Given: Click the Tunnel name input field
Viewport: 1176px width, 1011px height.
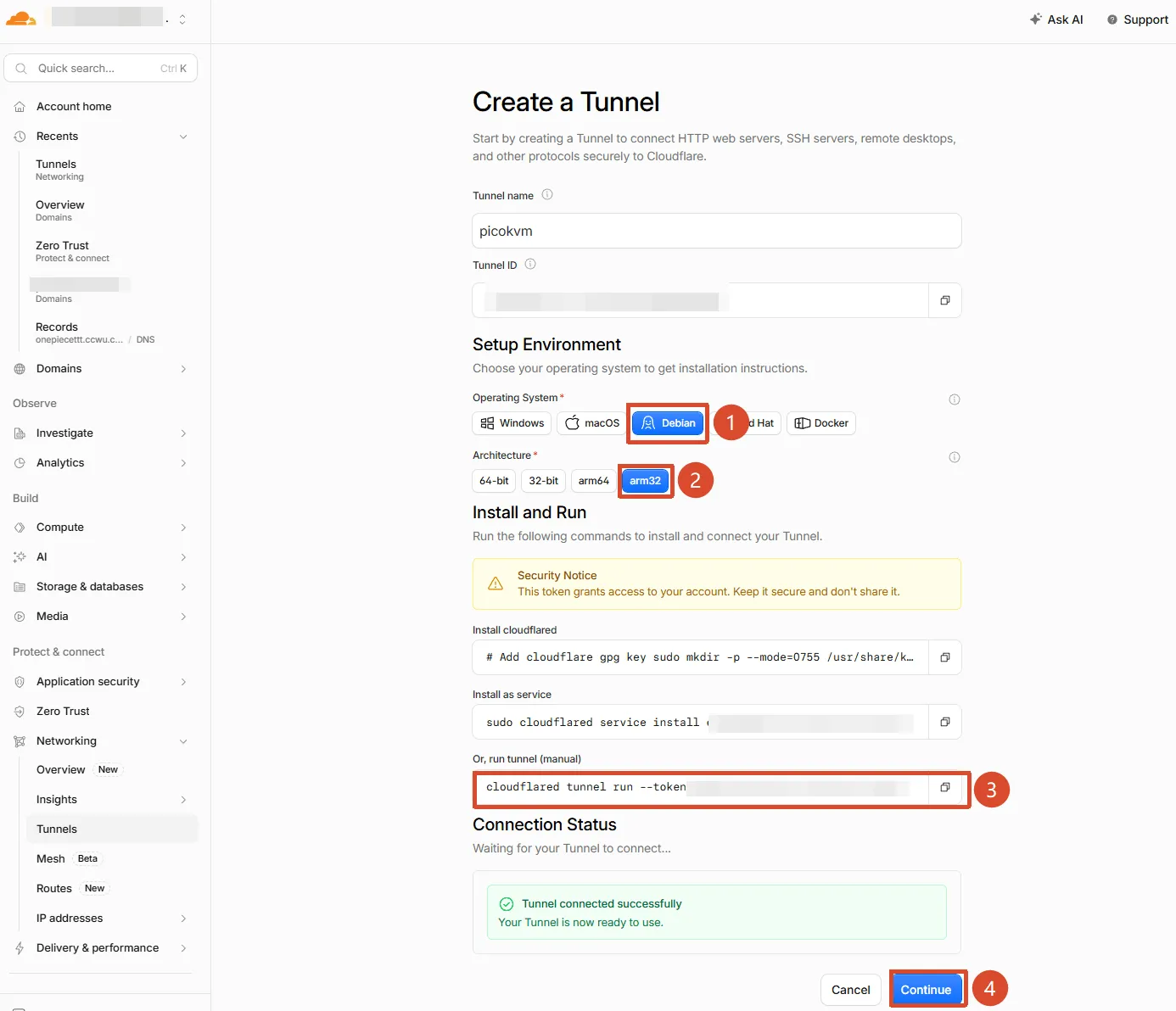Looking at the screenshot, I should pyautogui.click(x=716, y=231).
